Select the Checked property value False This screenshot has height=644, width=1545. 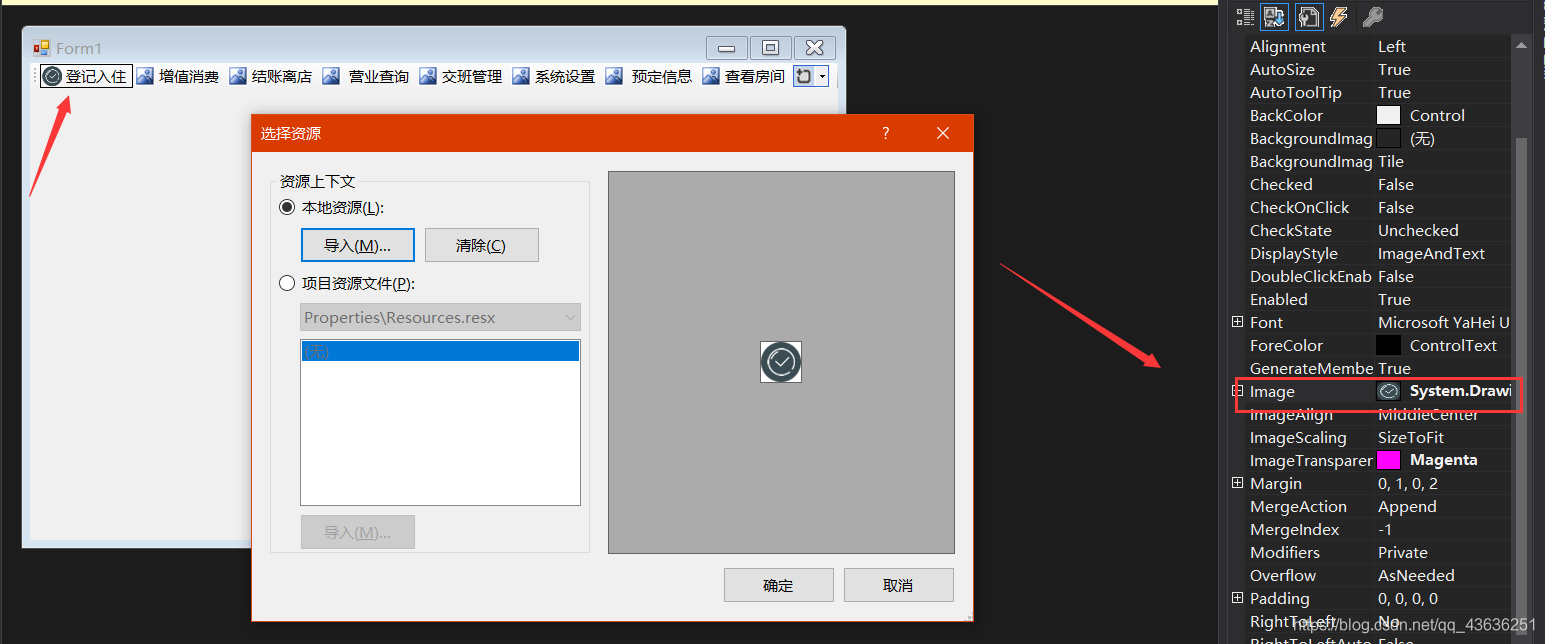pyautogui.click(x=1396, y=184)
